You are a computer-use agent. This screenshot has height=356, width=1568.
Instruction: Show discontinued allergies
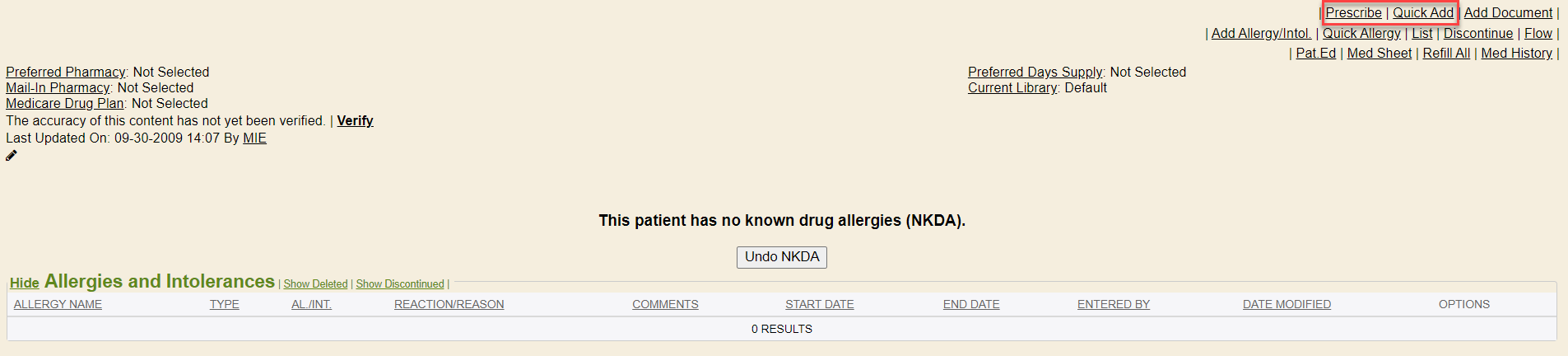click(399, 284)
